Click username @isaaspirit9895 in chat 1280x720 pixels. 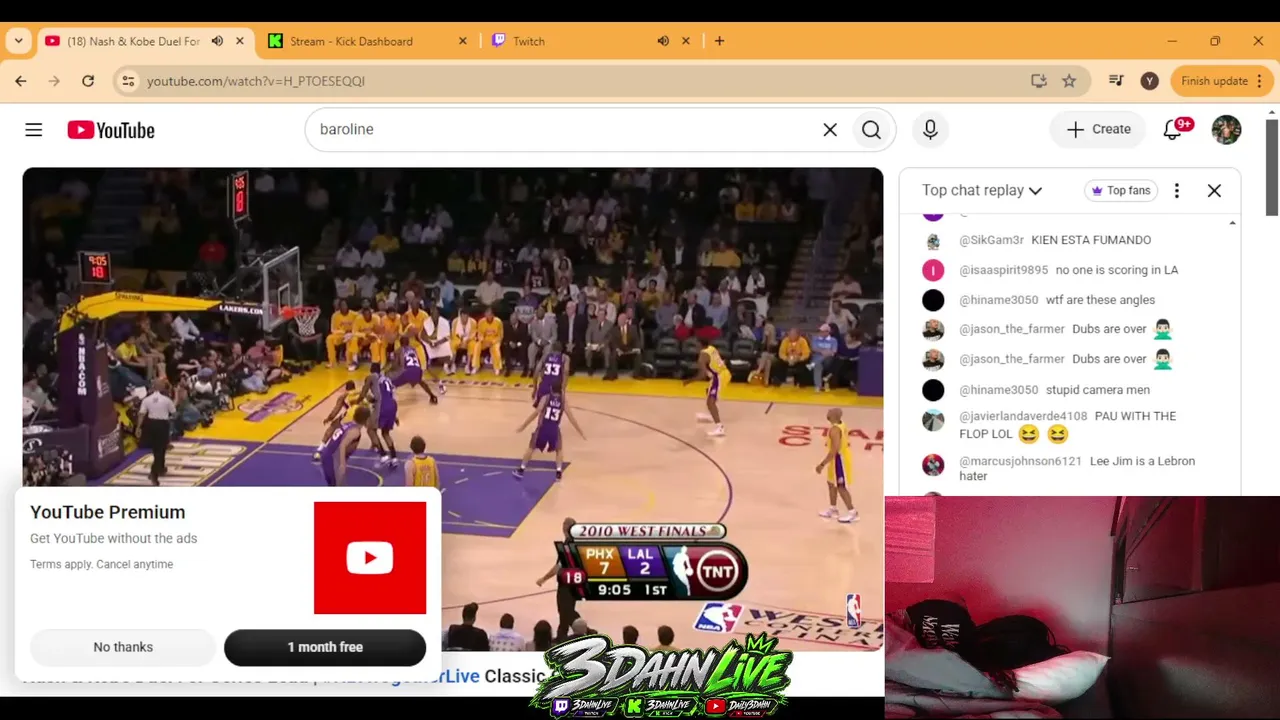click(1003, 270)
